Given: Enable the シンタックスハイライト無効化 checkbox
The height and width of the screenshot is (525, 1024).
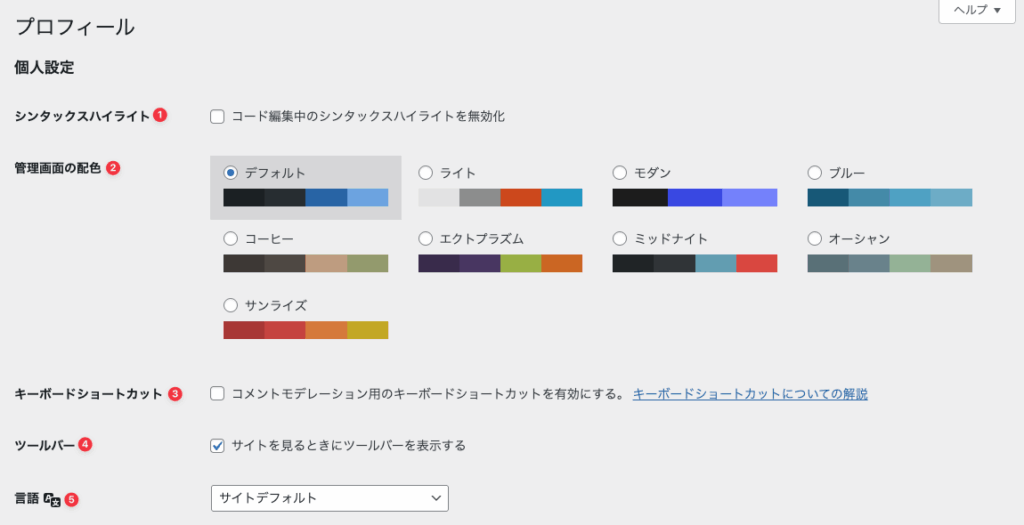Looking at the screenshot, I should tap(217, 116).
